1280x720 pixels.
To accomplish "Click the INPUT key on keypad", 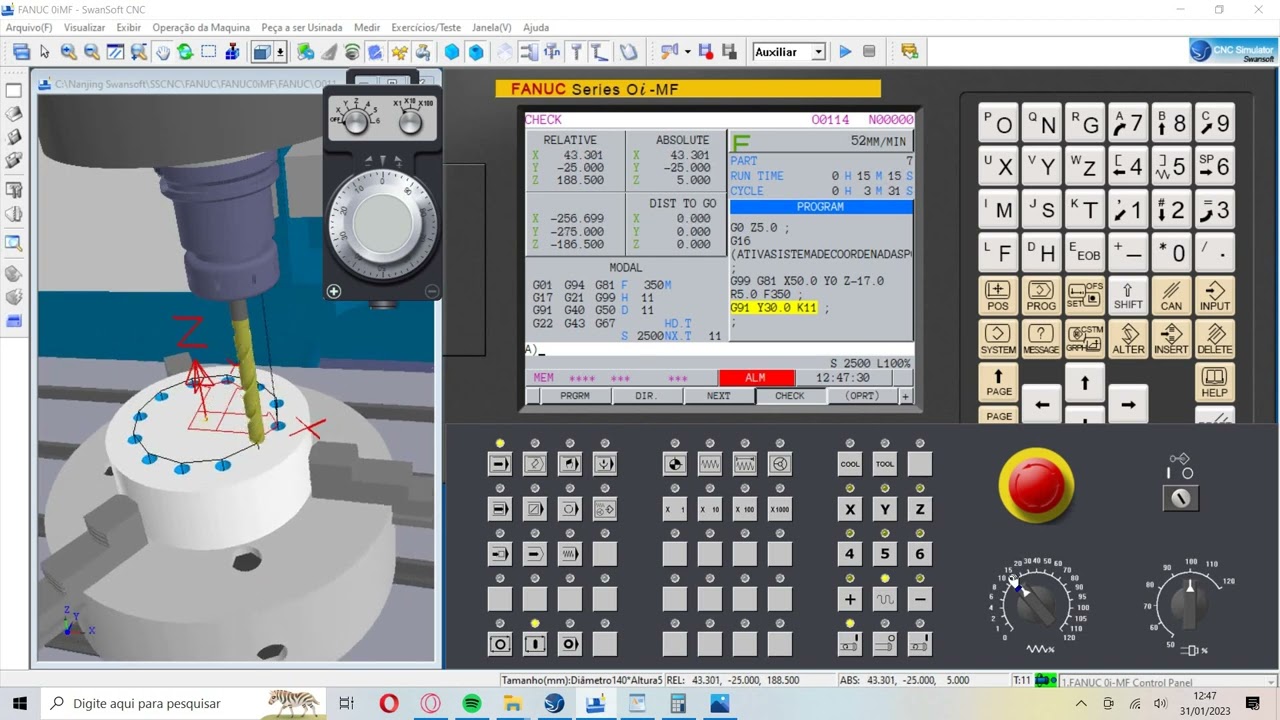I will (x=1215, y=296).
